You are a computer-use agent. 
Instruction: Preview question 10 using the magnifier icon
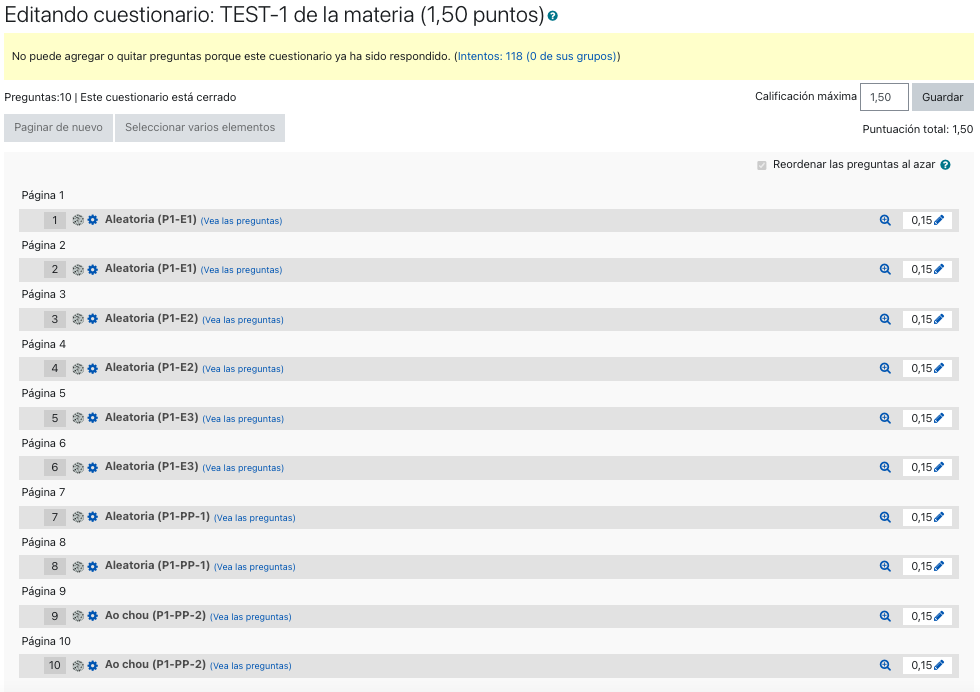[885, 666]
